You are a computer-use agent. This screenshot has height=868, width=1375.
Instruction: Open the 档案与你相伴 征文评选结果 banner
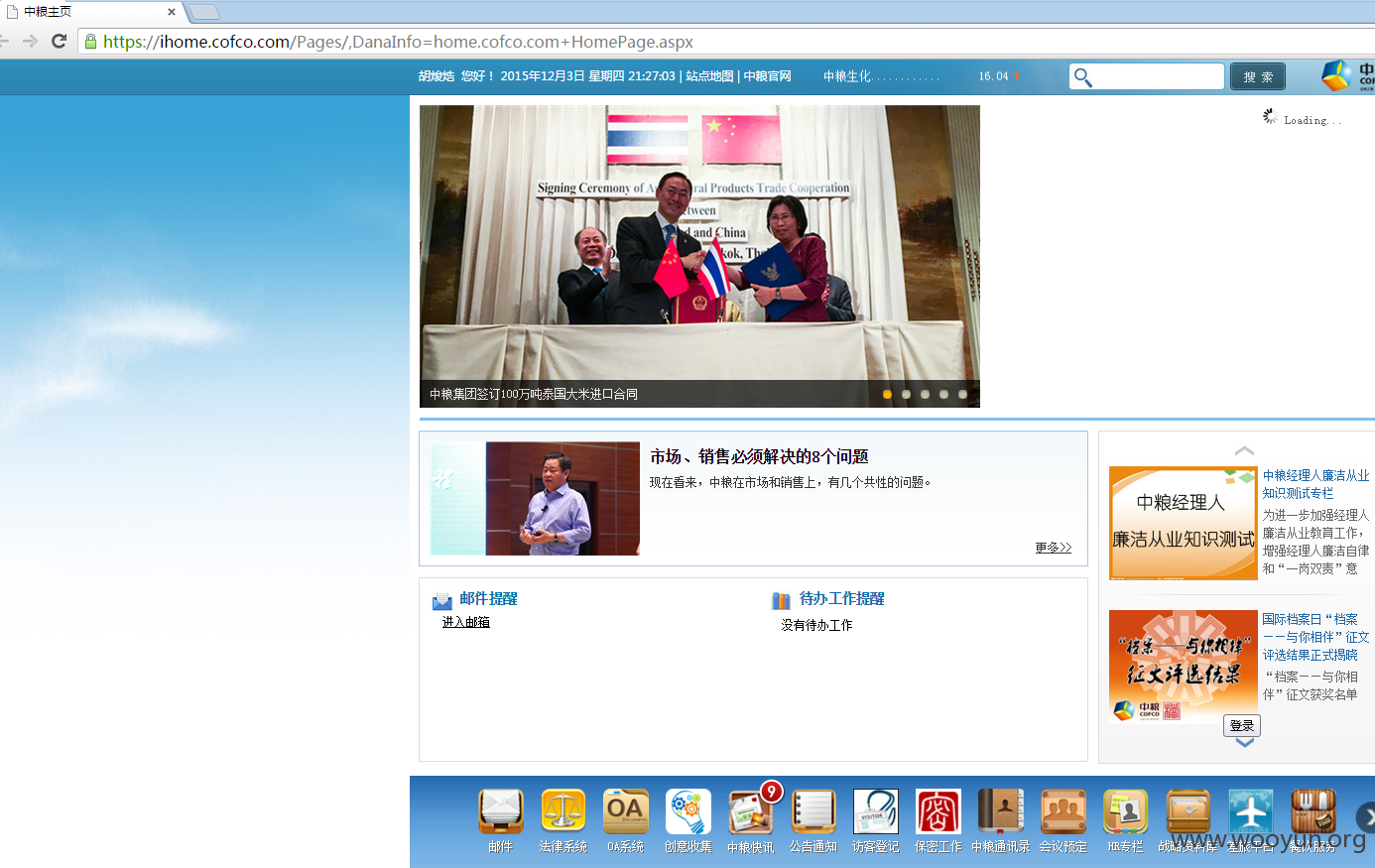click(1184, 667)
